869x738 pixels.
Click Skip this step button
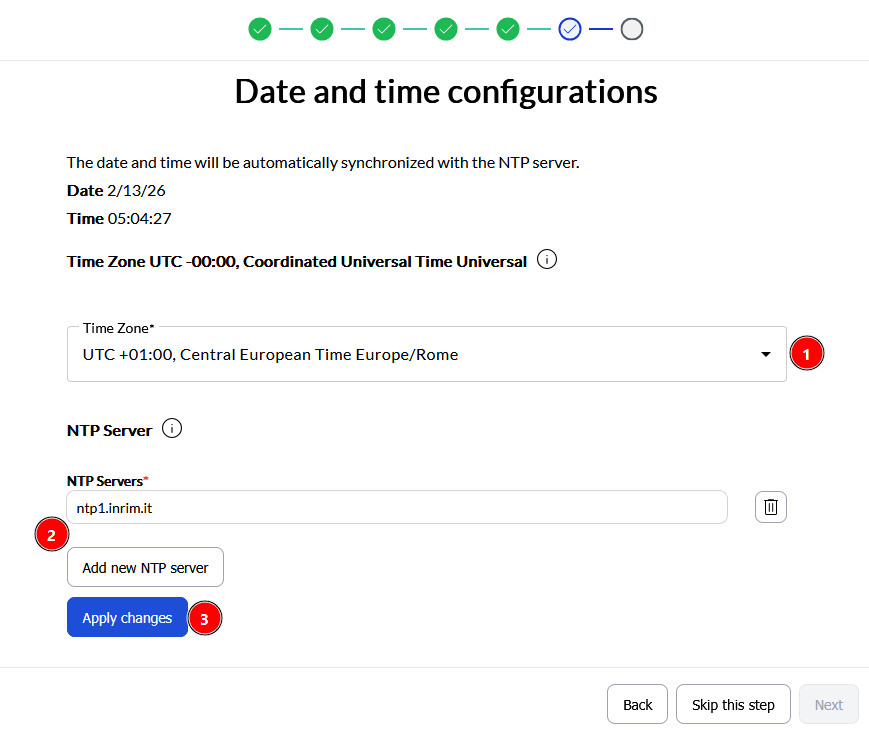(x=733, y=704)
